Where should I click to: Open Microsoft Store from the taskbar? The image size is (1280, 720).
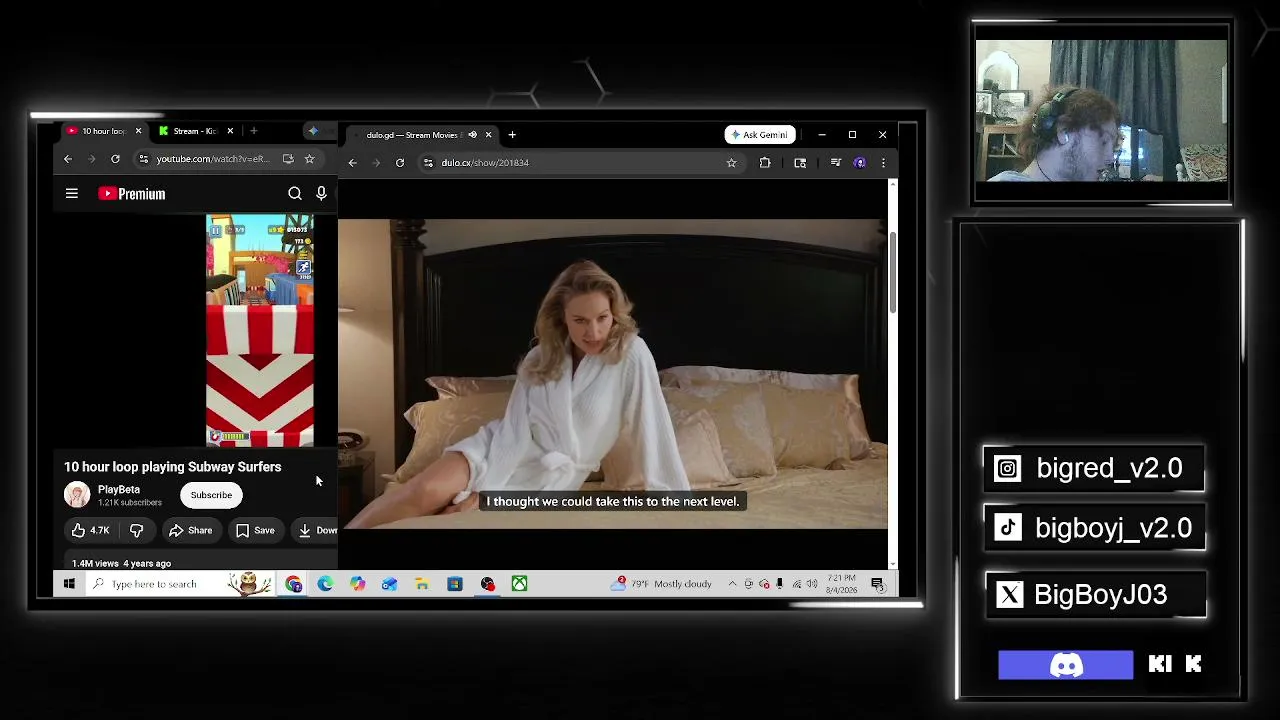pos(455,584)
